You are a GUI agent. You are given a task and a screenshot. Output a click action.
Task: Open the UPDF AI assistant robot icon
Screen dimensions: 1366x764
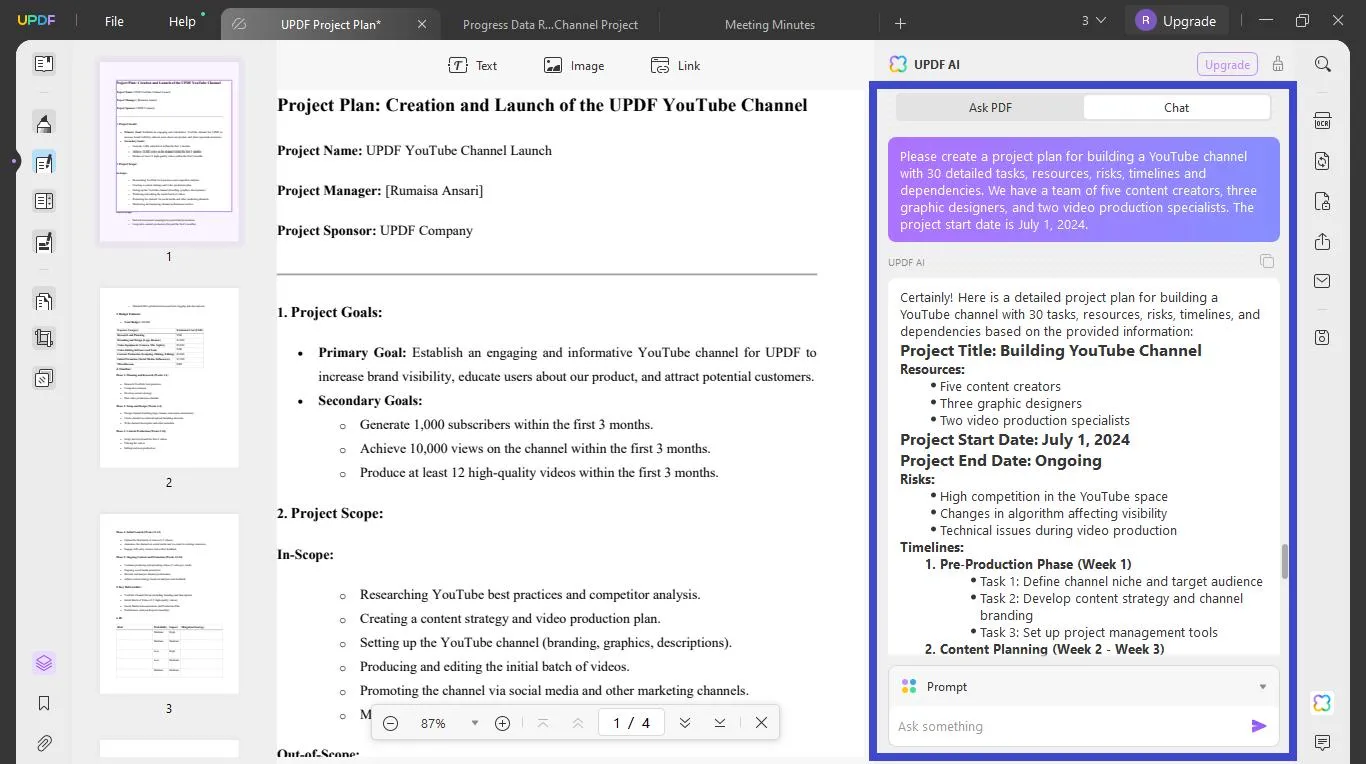pos(1322,703)
